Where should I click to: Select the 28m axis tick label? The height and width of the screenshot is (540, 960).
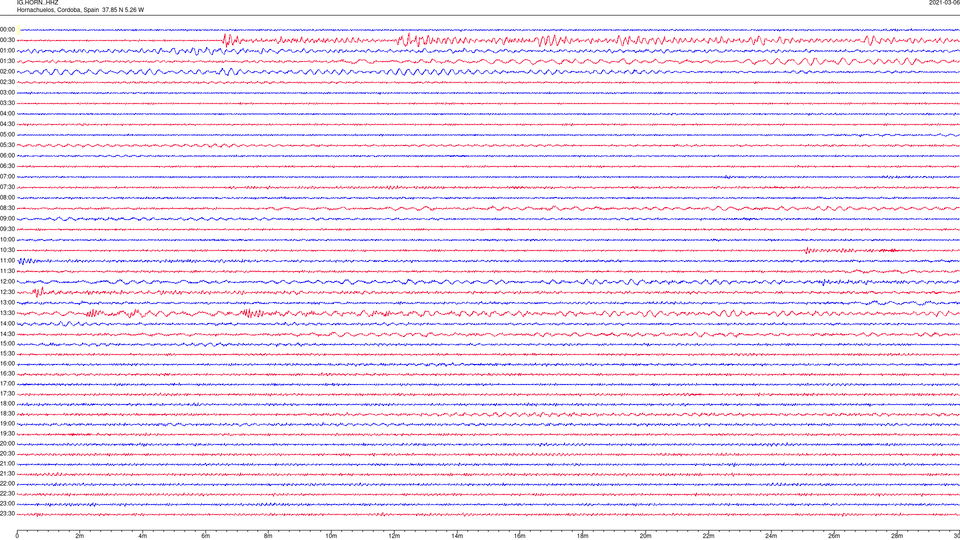[897, 536]
